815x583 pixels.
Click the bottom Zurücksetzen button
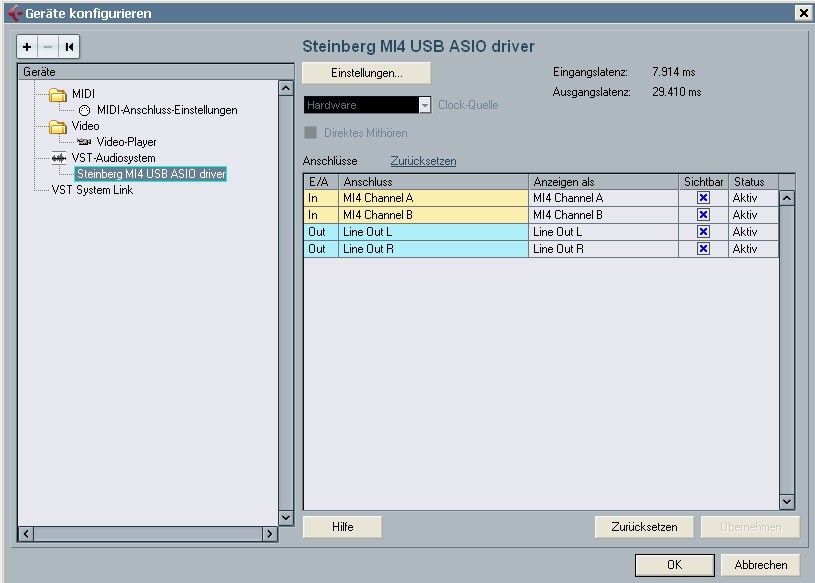click(x=644, y=527)
